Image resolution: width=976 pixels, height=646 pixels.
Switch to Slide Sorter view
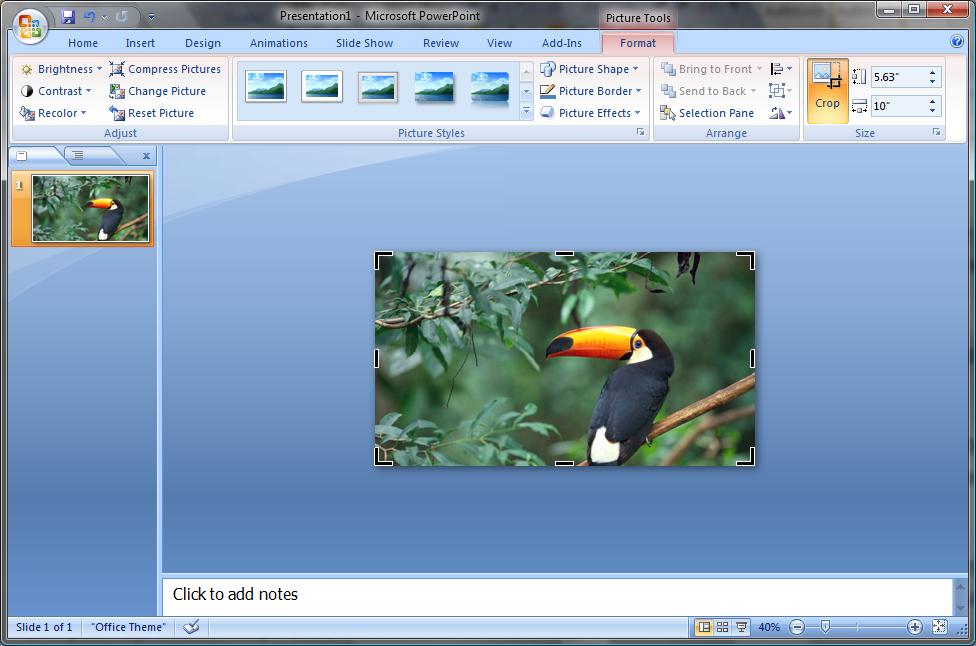723,627
